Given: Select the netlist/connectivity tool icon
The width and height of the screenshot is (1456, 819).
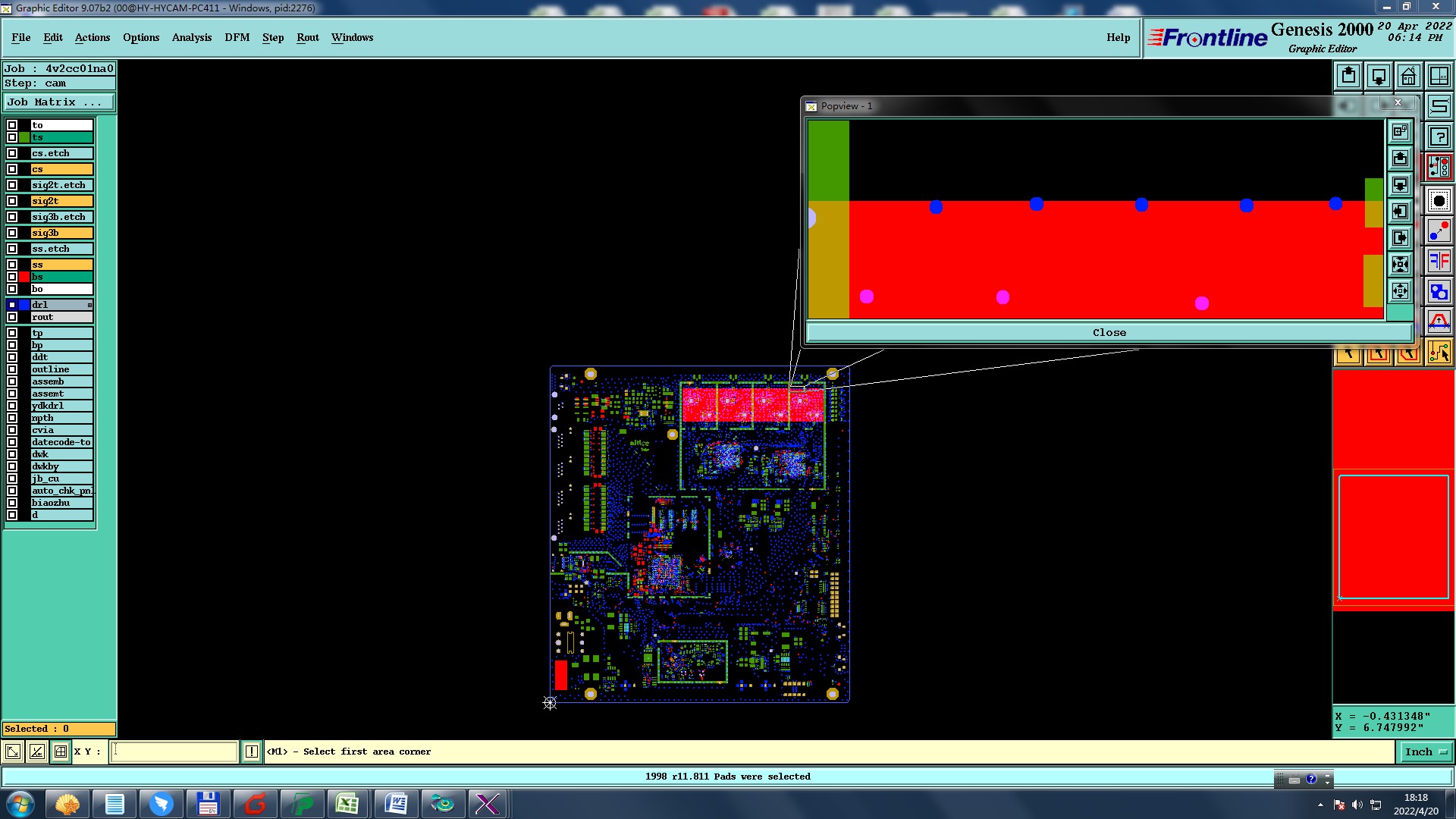Looking at the screenshot, I should [1439, 167].
